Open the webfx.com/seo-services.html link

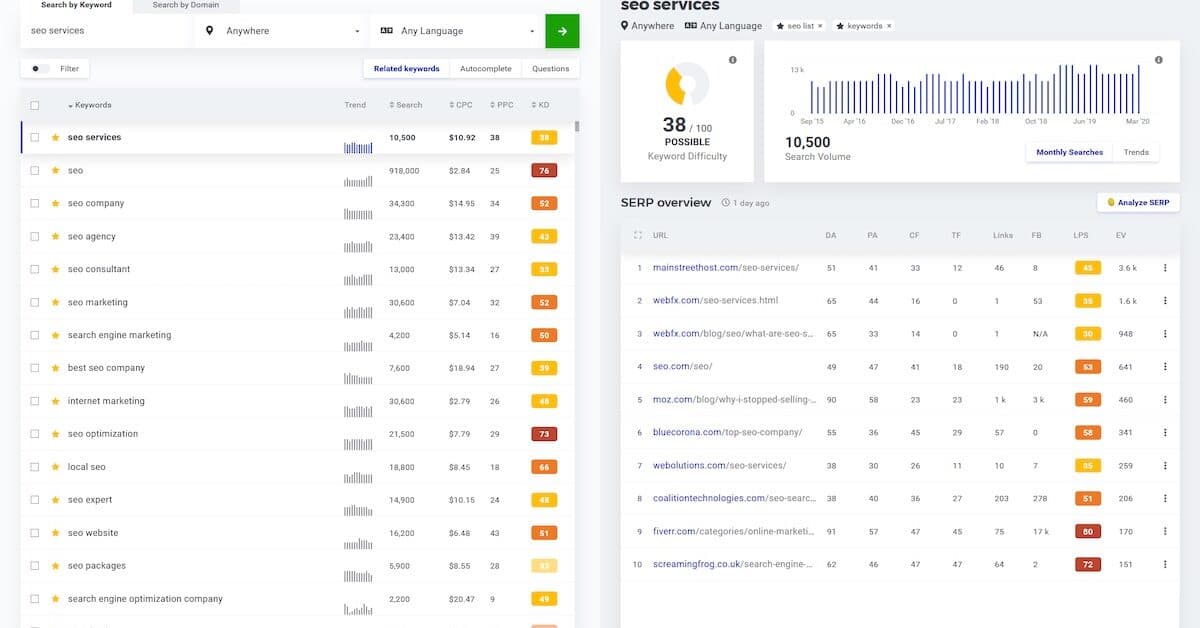click(715, 301)
